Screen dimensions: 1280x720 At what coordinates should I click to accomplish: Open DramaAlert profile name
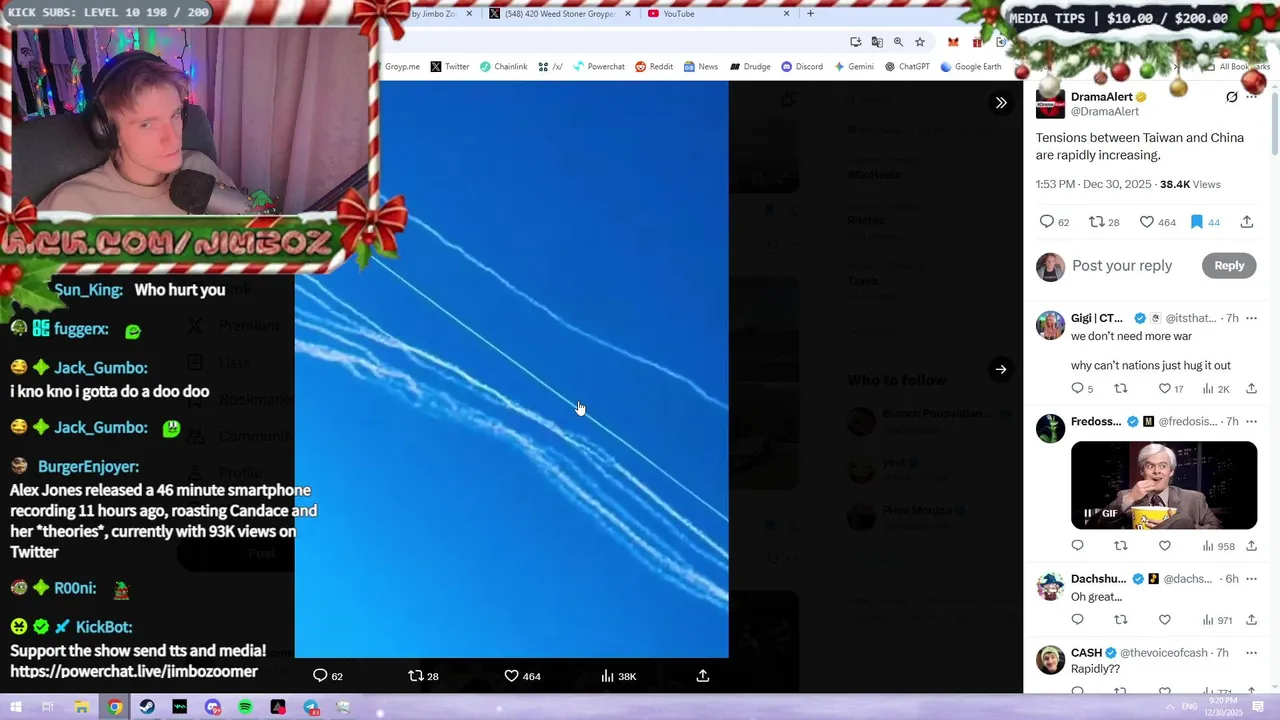pos(1102,97)
